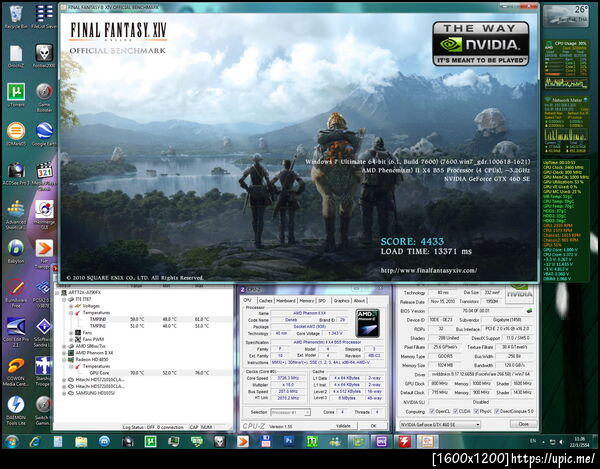Expand the AMD Phenom II X4 node
Image resolution: width=600 pixels, height=469 pixels.
(64, 353)
